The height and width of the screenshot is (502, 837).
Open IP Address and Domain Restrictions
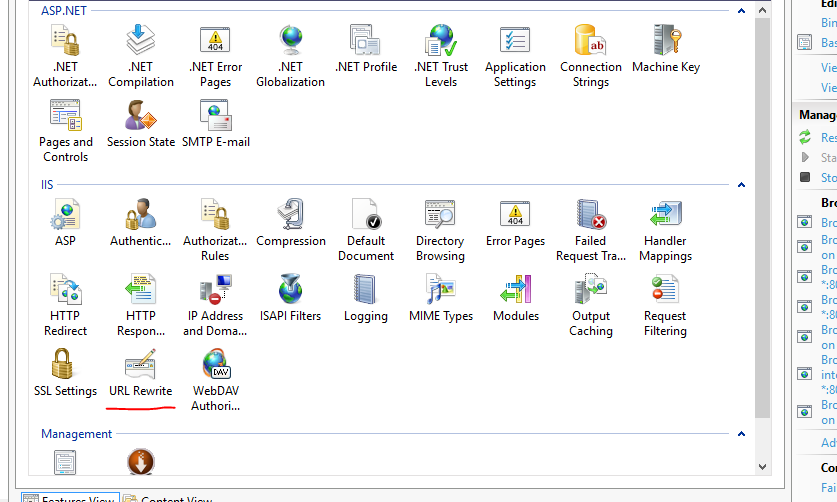tap(215, 305)
